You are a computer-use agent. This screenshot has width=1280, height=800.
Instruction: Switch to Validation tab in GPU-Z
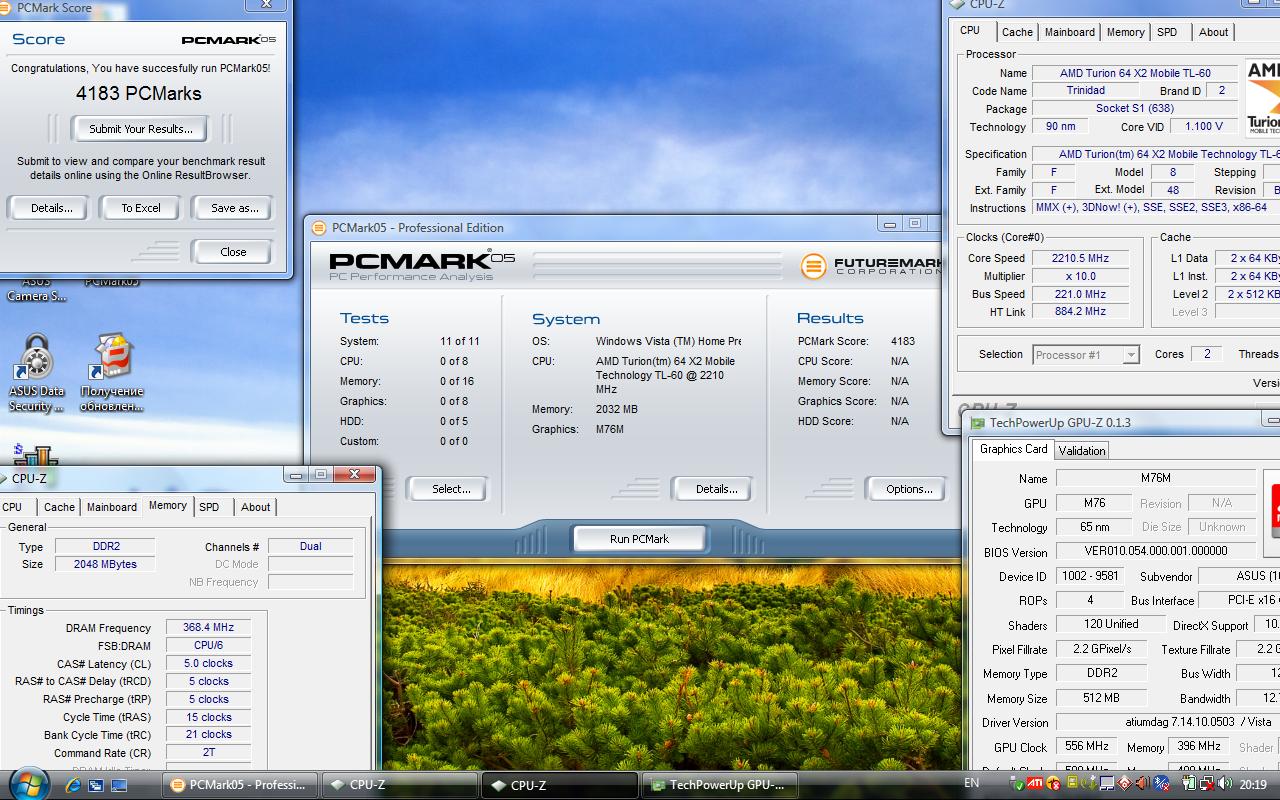point(1082,451)
